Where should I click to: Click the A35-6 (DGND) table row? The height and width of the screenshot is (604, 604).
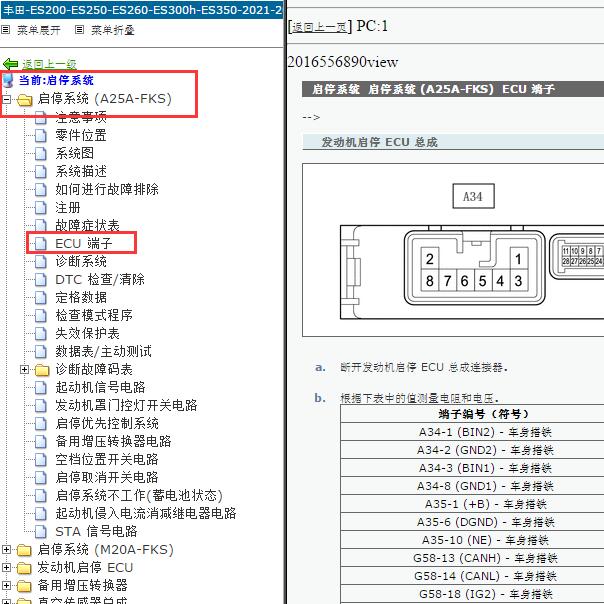pos(472,522)
